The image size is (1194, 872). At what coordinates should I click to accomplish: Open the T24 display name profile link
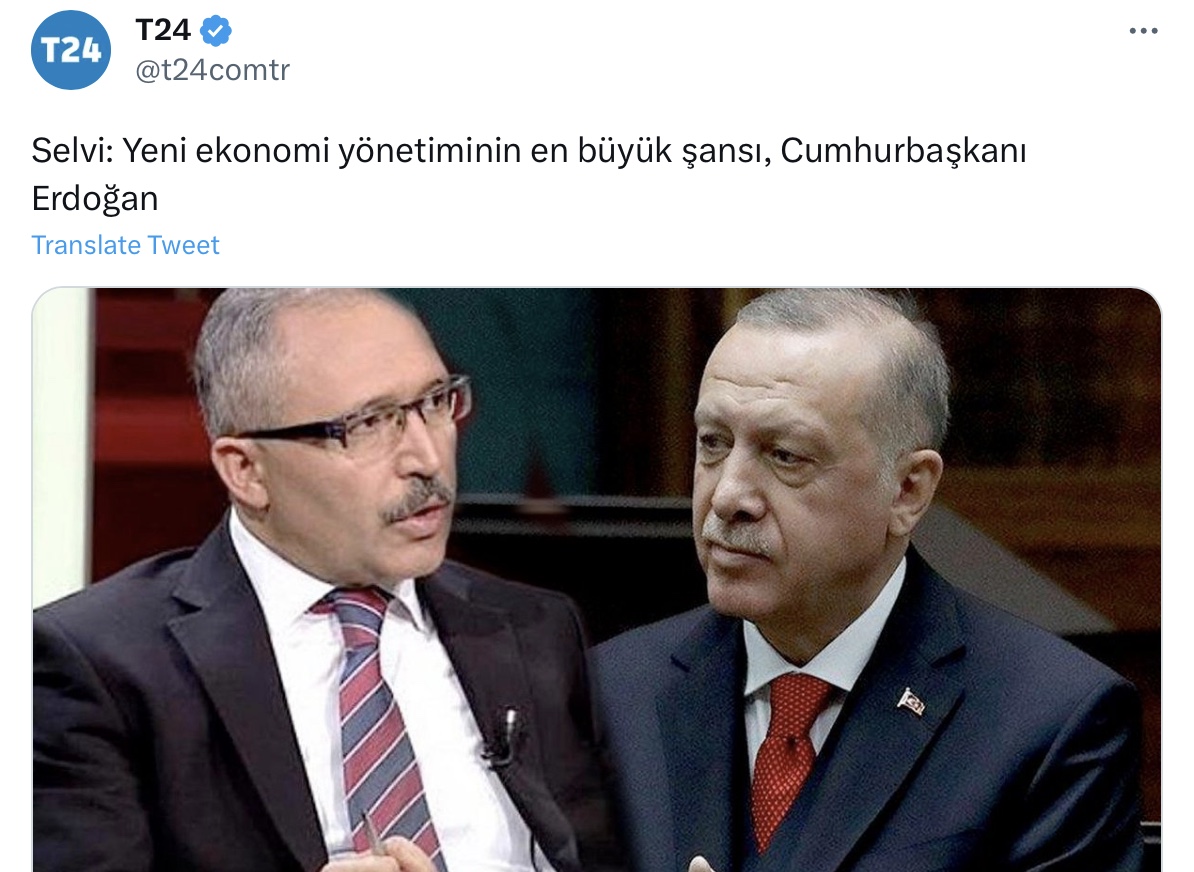pyautogui.click(x=163, y=30)
